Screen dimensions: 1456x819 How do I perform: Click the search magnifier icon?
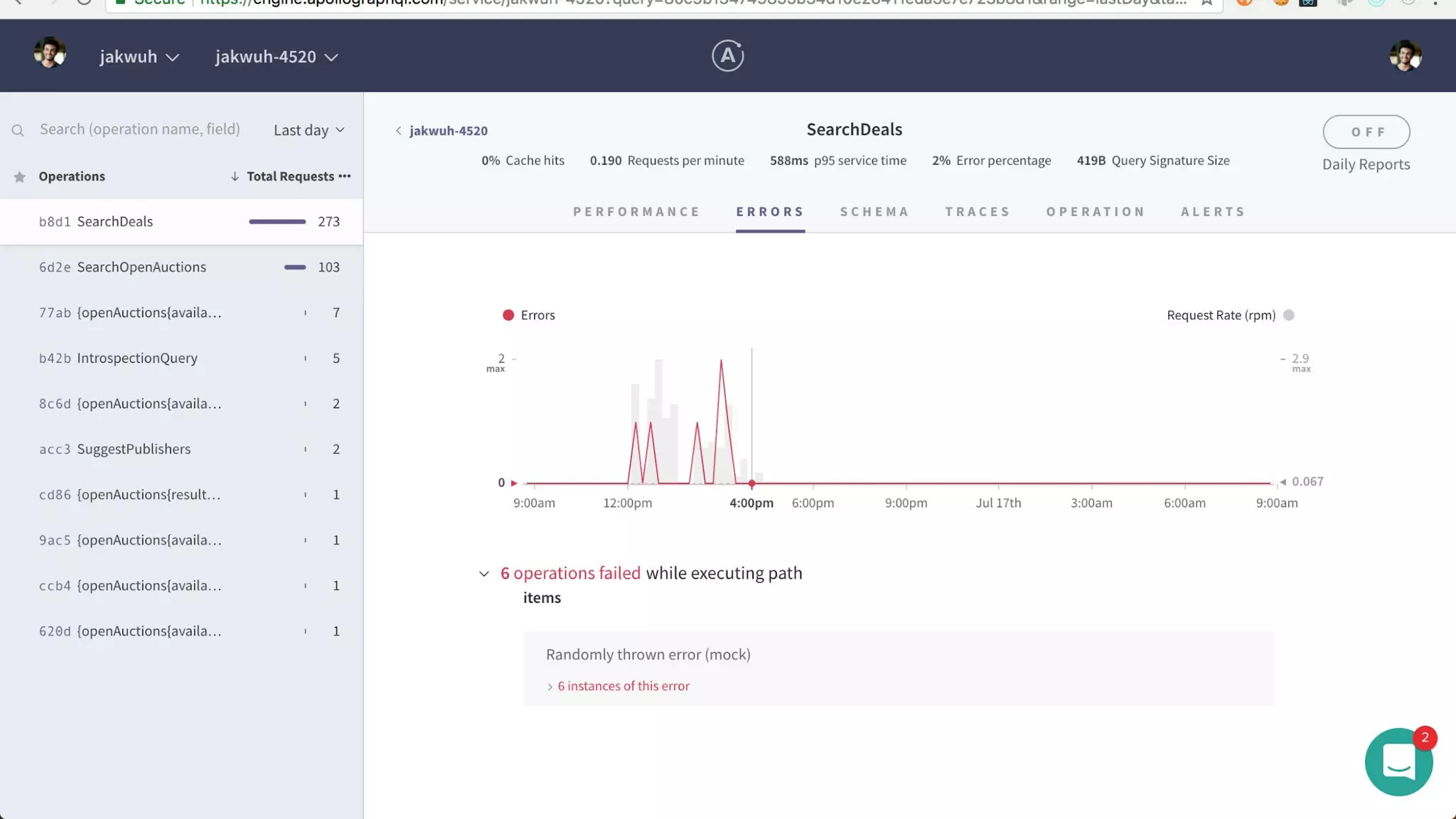coord(18,130)
